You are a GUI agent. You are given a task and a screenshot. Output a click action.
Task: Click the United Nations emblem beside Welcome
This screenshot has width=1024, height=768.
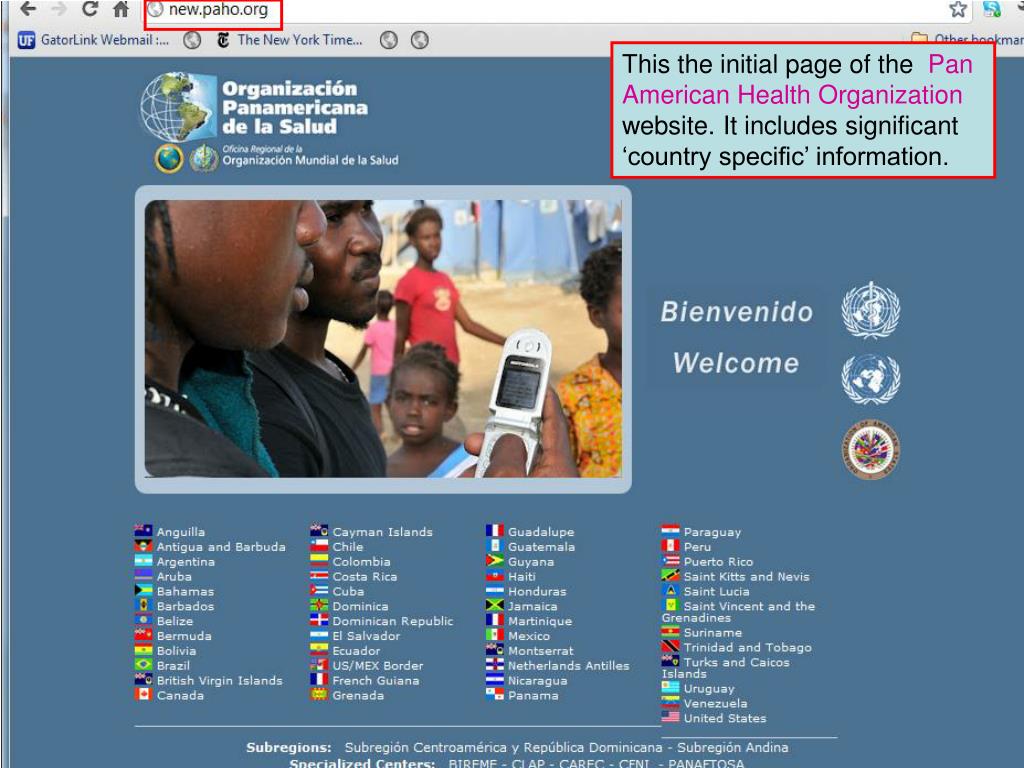coord(871,379)
